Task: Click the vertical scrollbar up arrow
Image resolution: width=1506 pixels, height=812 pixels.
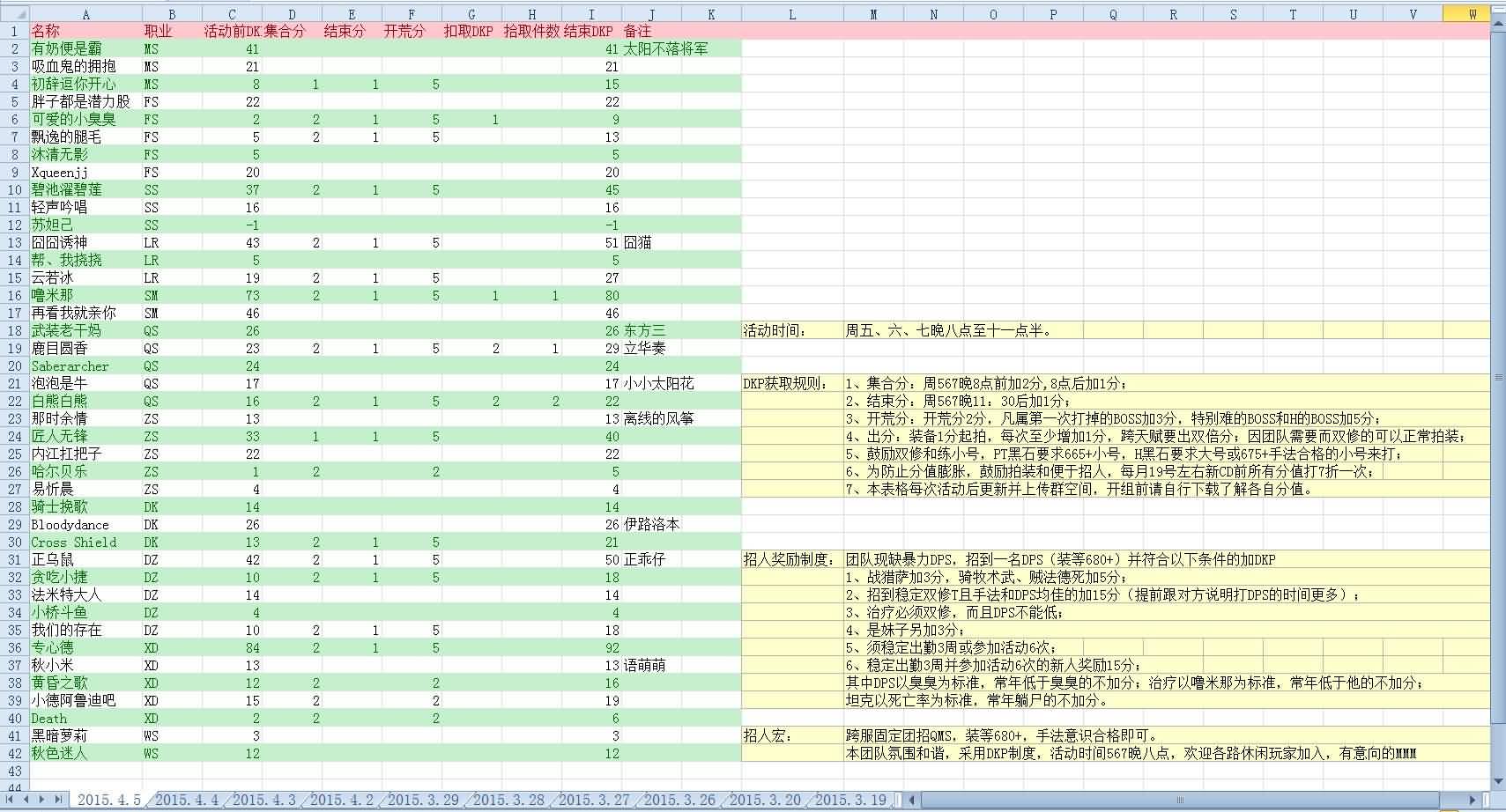Action: pos(1498,25)
